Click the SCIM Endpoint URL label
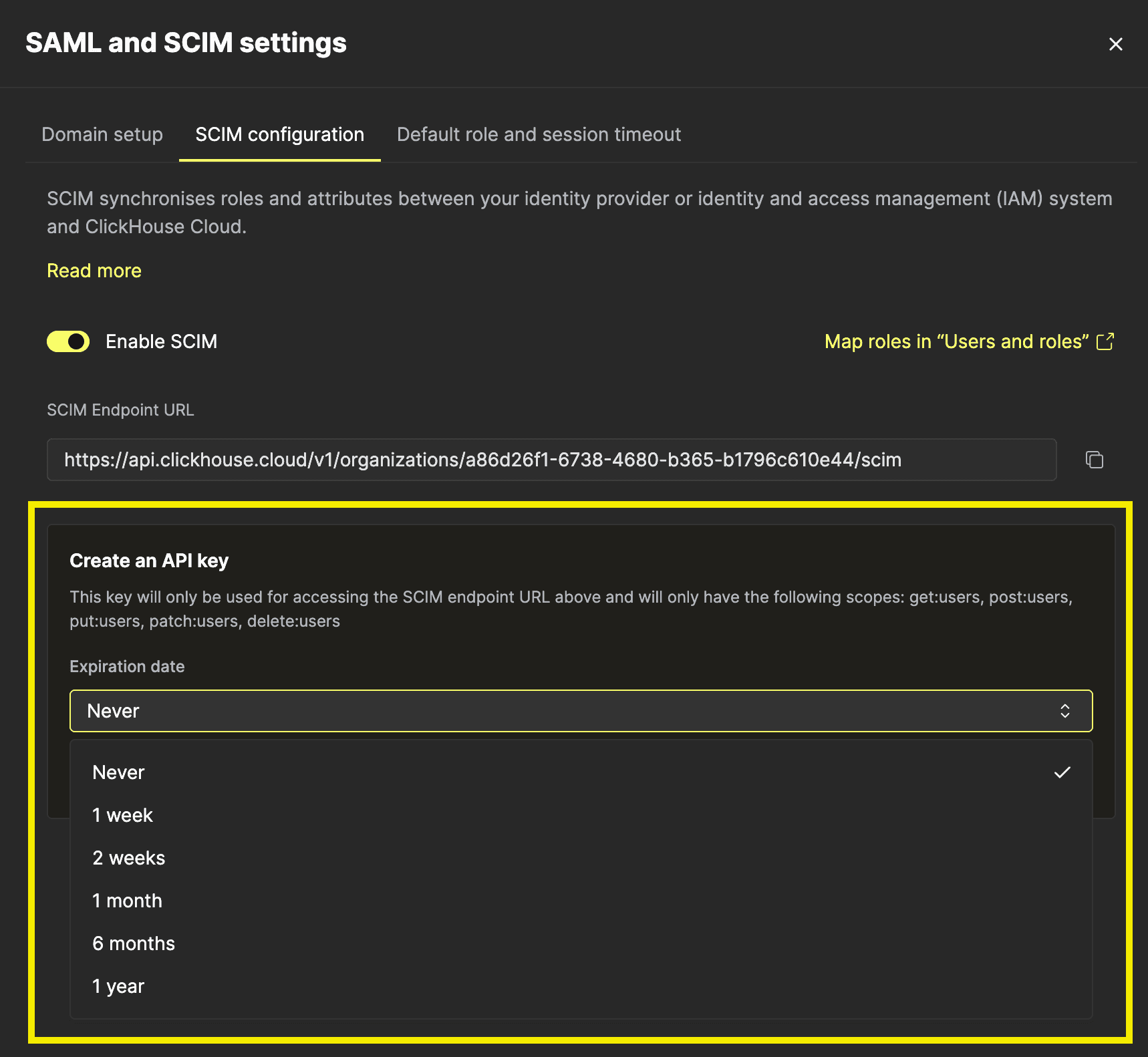Image resolution: width=1148 pixels, height=1057 pixels. (x=120, y=410)
